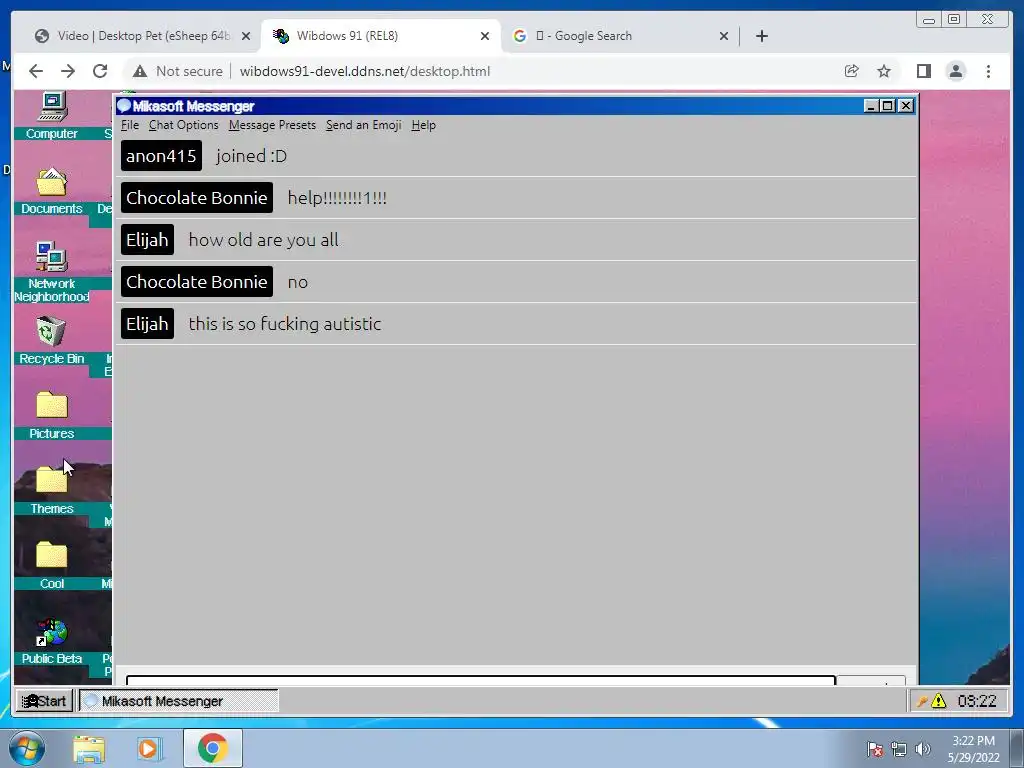The height and width of the screenshot is (768, 1024).
Task: Reload the current page
Action: 100,71
